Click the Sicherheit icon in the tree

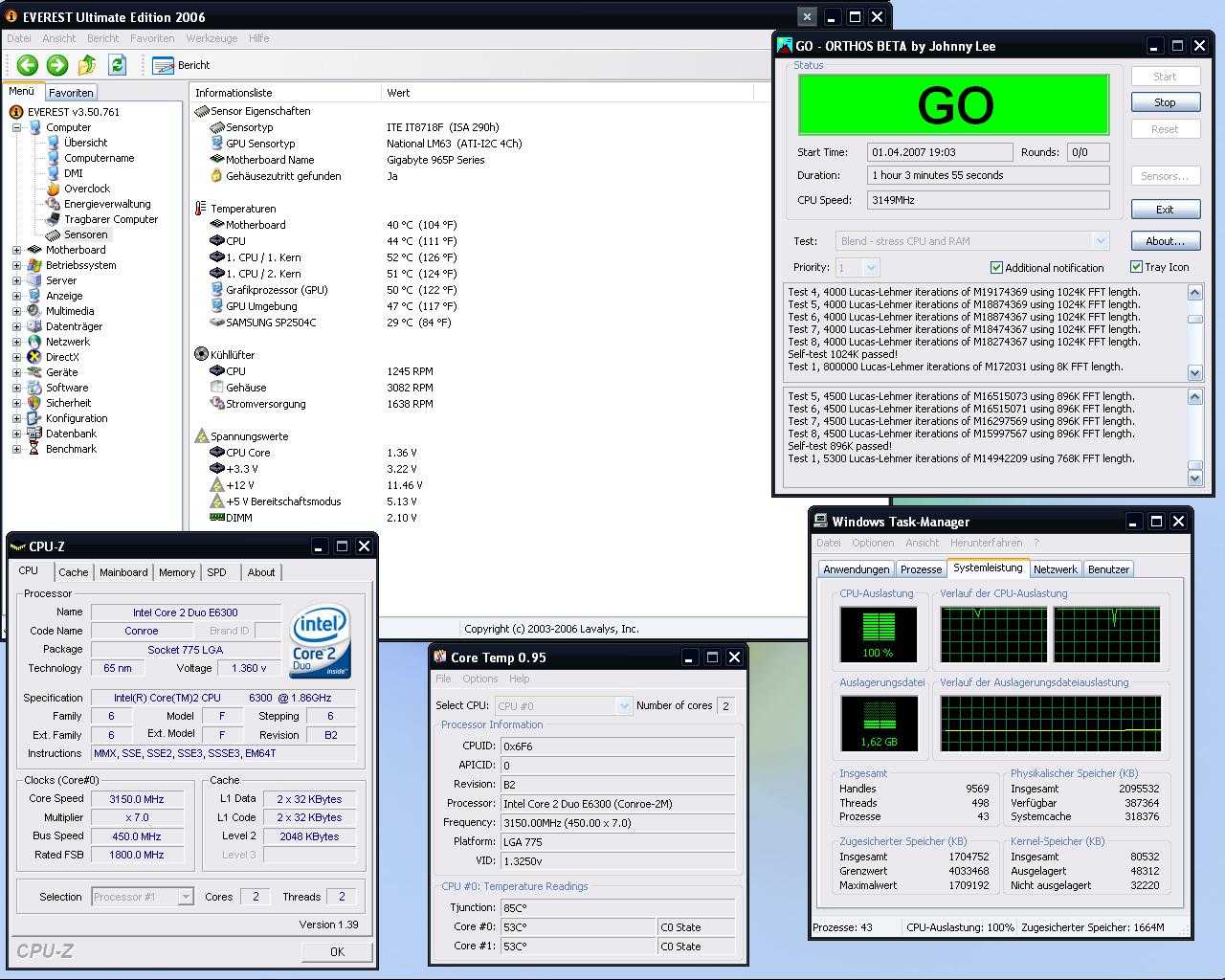pyautogui.click(x=34, y=403)
